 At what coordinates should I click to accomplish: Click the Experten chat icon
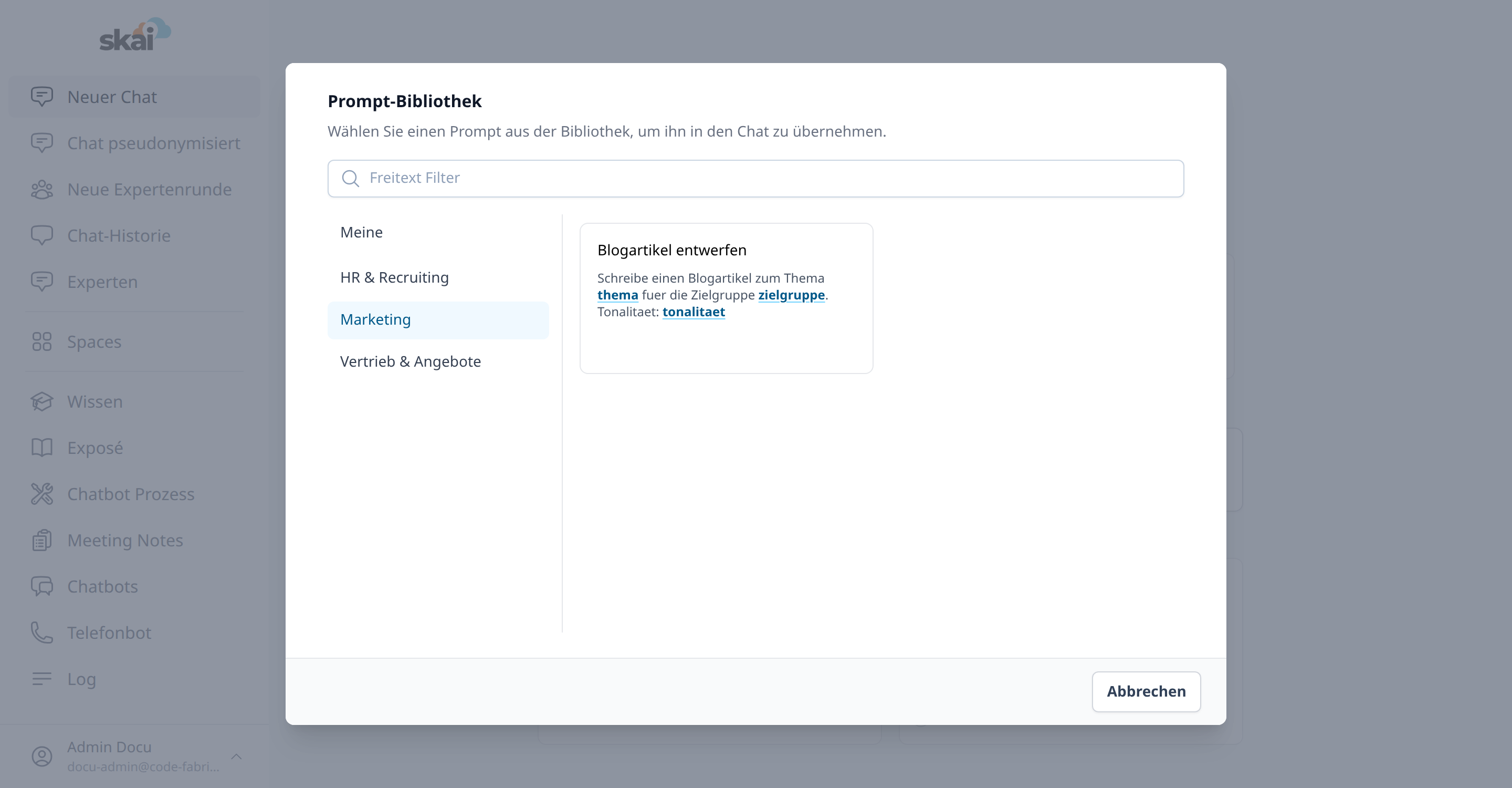point(41,281)
